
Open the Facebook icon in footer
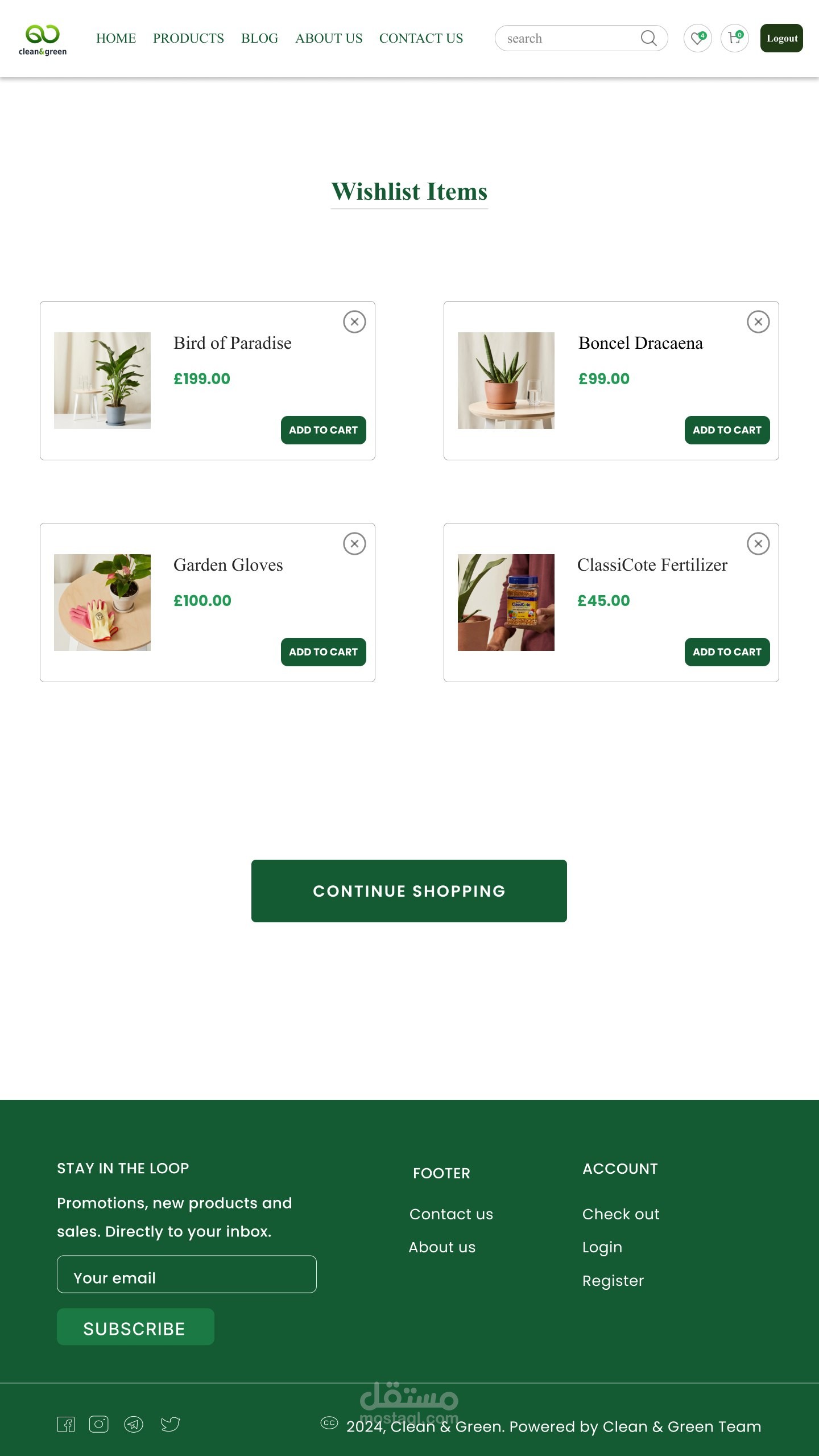point(66,1424)
